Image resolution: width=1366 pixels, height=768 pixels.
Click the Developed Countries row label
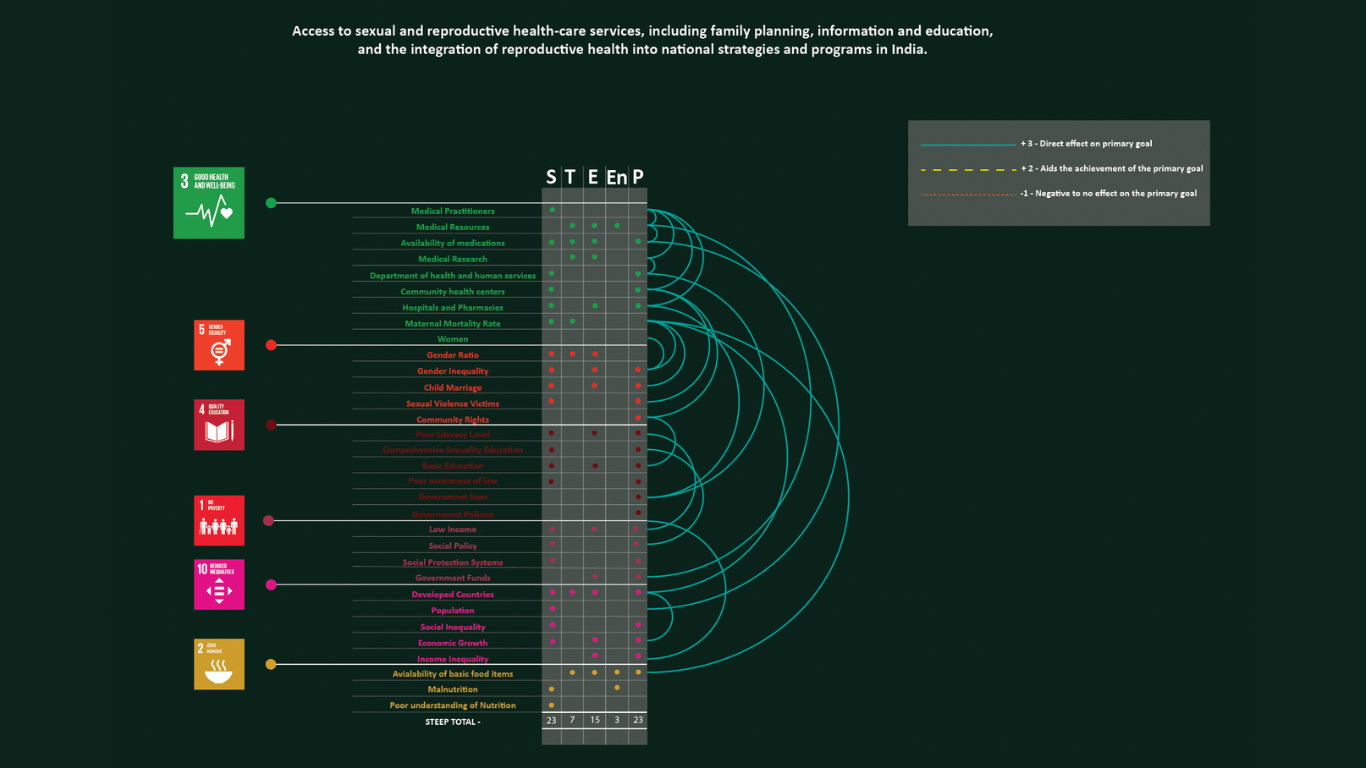pos(453,594)
